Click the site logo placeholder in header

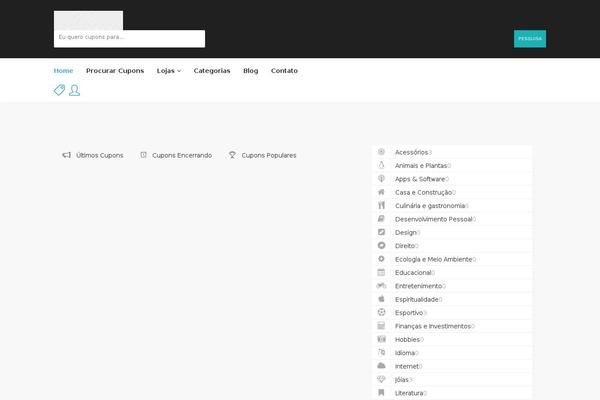88,20
